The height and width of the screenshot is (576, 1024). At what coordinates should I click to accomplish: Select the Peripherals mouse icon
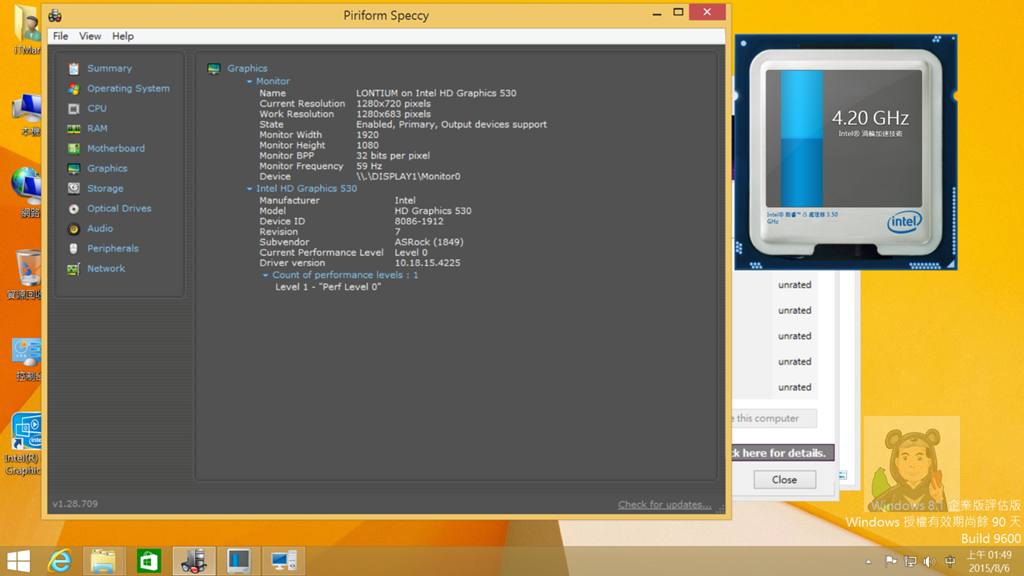click(x=74, y=249)
